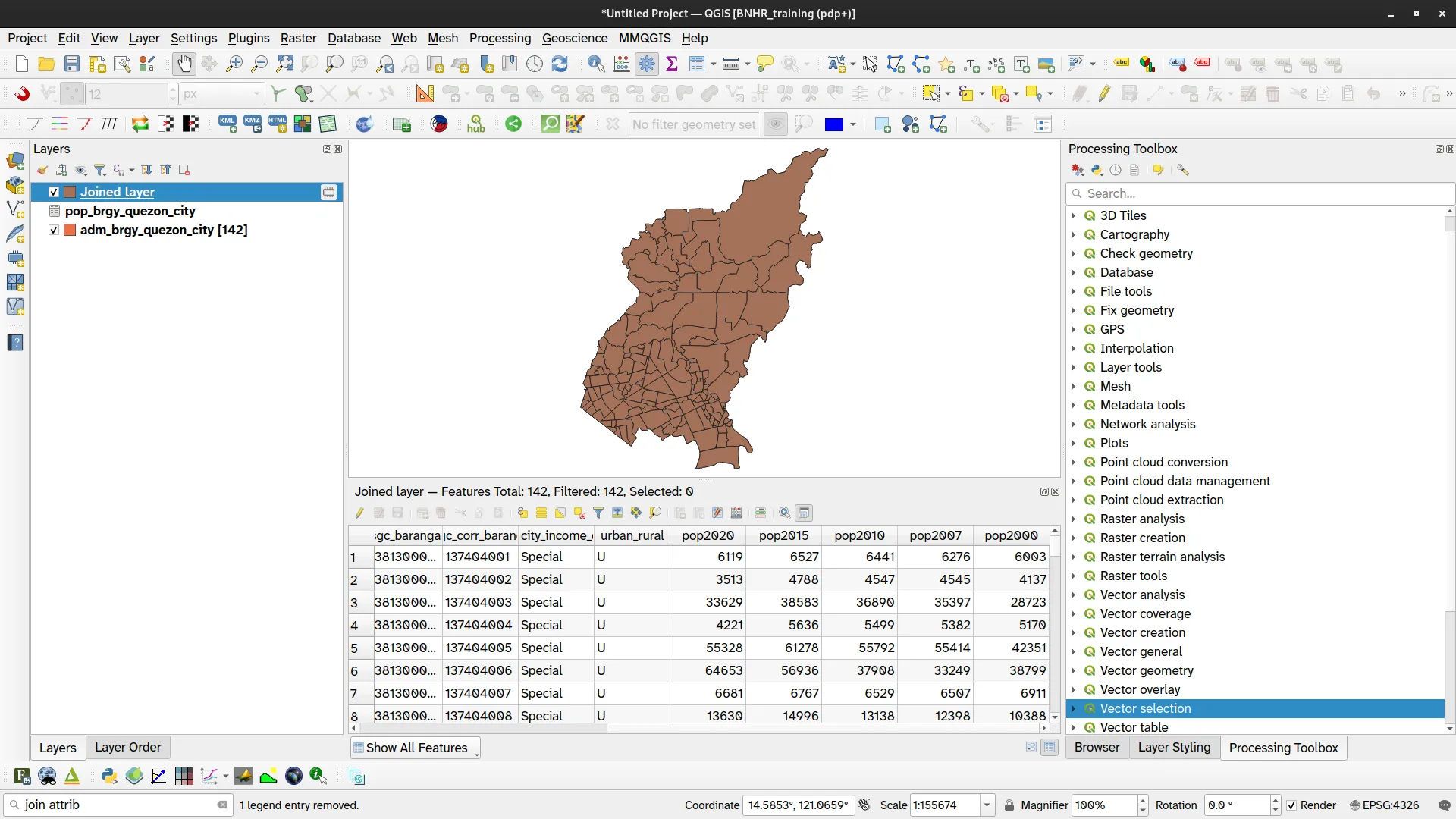
Task: Toggle the snapping magnet icon
Action: coord(22,94)
